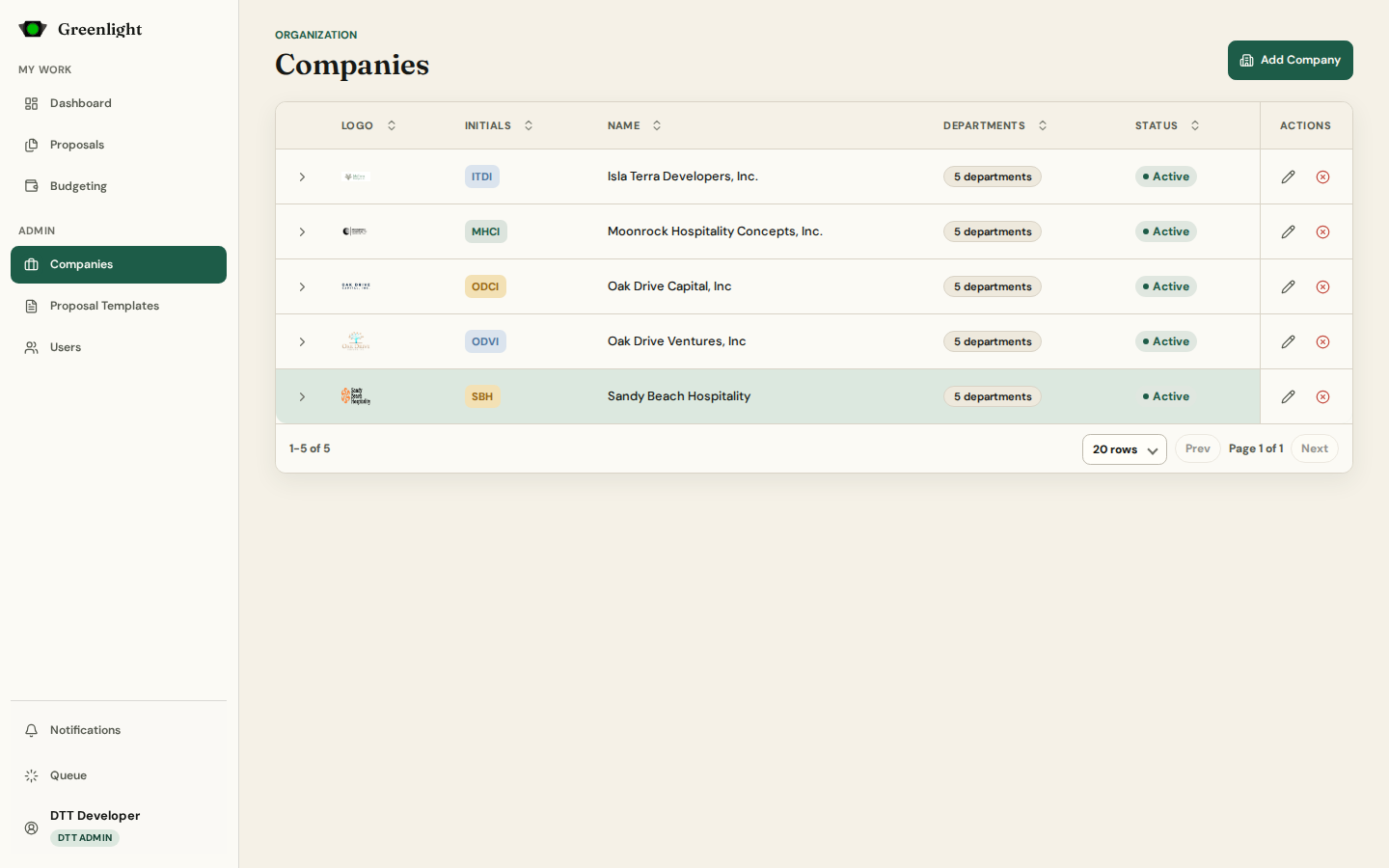Click the Greenlight logo icon

[x=33, y=29]
